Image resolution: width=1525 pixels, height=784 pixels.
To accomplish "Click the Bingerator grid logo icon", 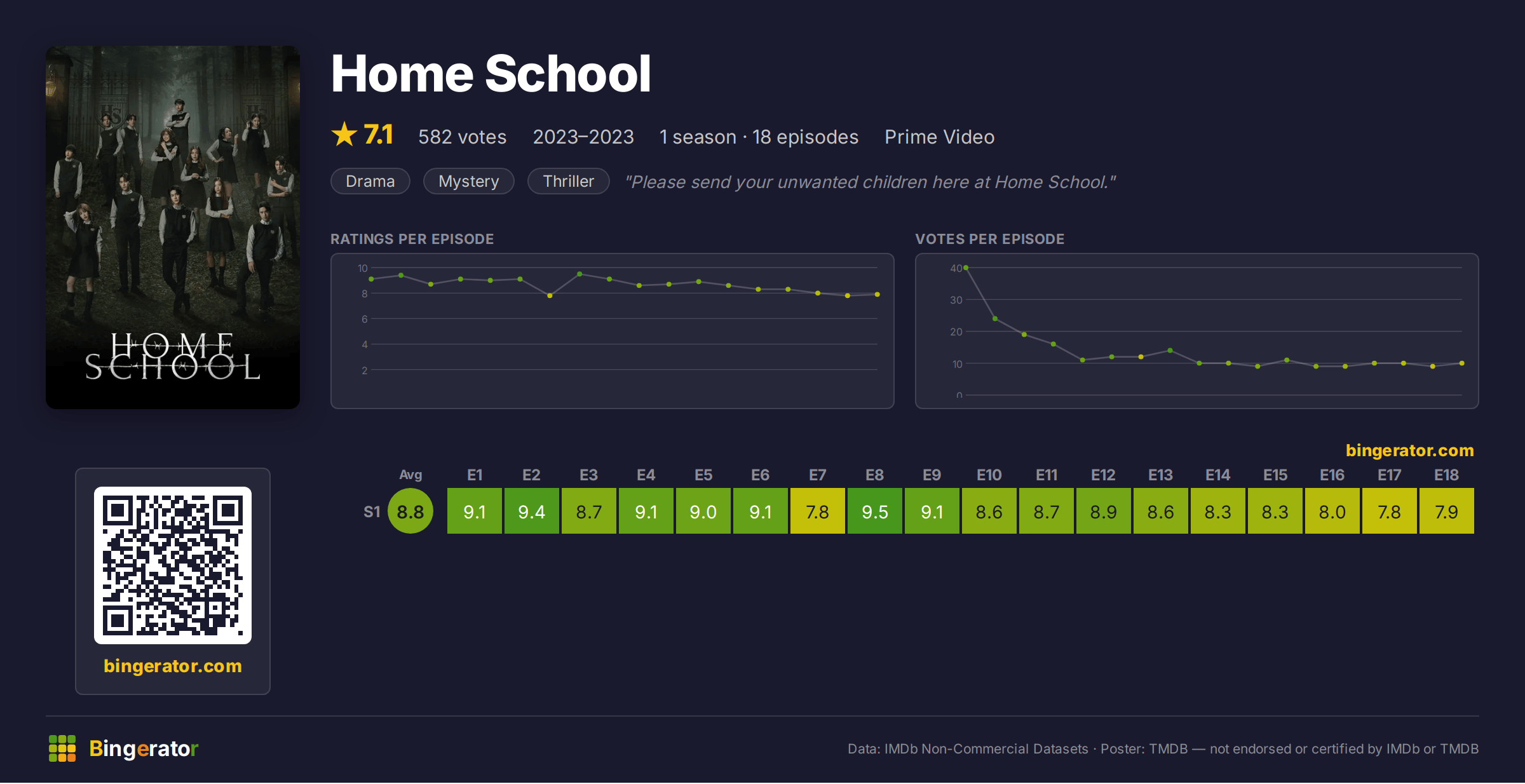I will (62, 748).
